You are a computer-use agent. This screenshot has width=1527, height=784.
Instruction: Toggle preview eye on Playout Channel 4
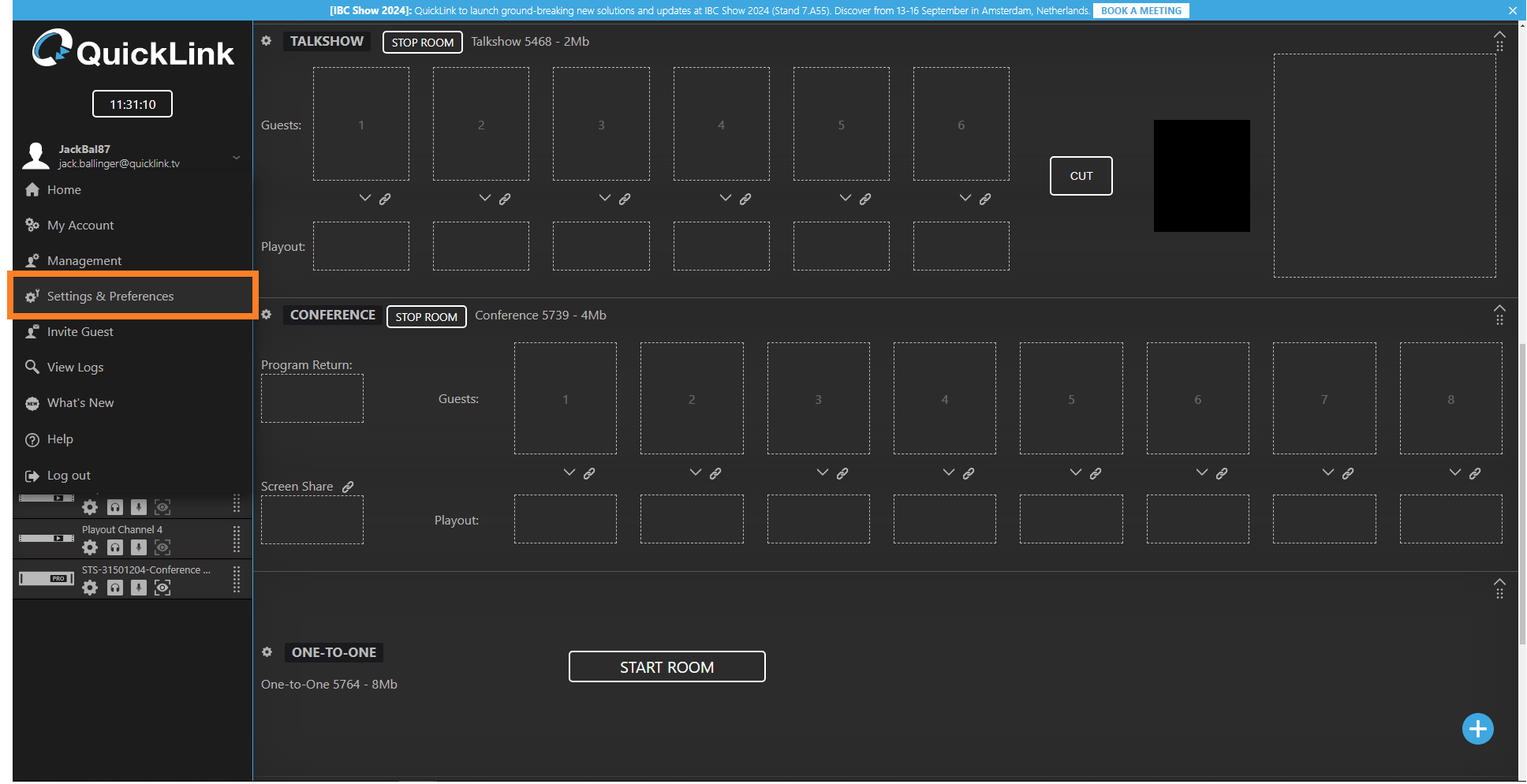click(x=162, y=547)
